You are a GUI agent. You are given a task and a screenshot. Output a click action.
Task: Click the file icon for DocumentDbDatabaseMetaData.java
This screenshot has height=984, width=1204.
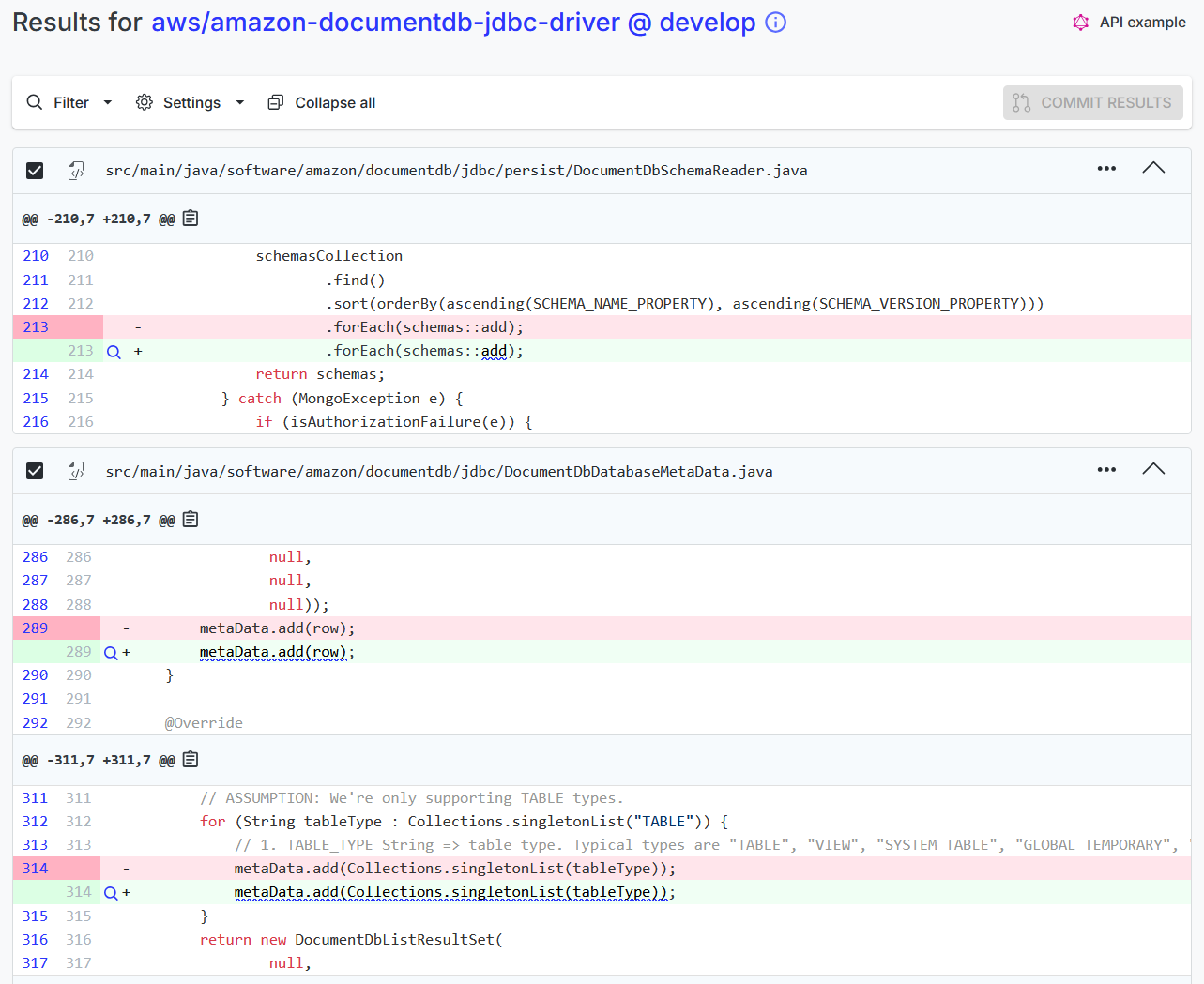point(76,471)
